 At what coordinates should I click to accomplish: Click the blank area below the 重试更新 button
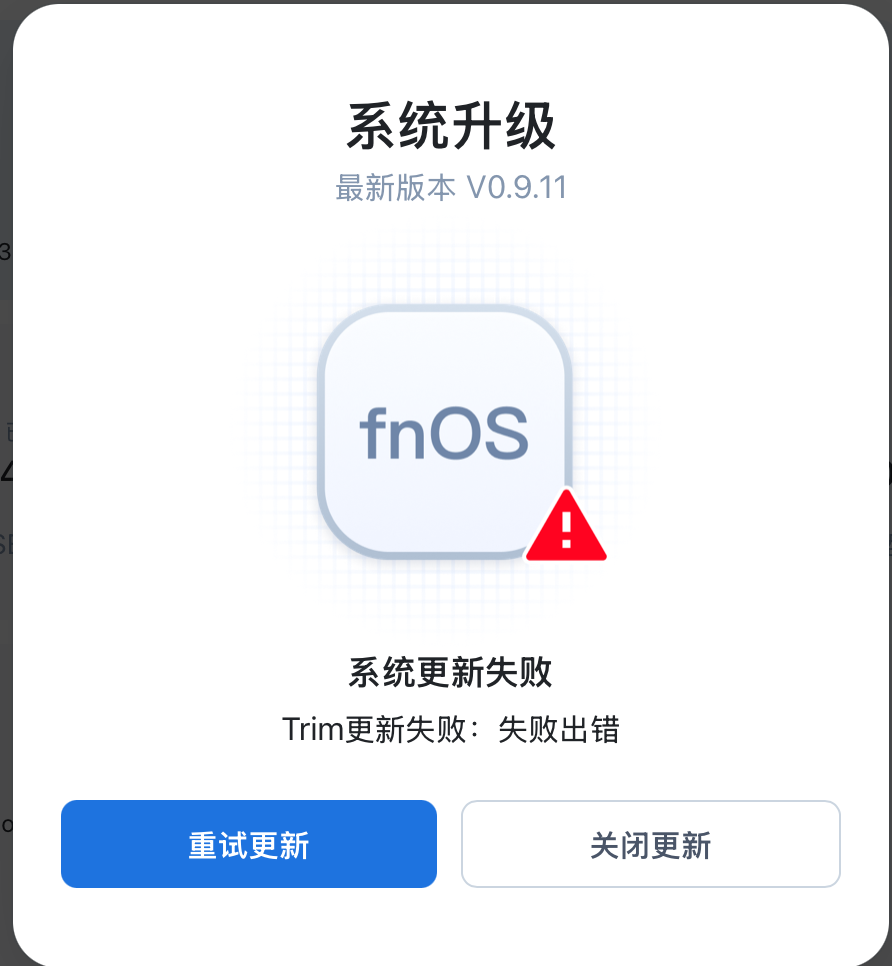pos(249,924)
